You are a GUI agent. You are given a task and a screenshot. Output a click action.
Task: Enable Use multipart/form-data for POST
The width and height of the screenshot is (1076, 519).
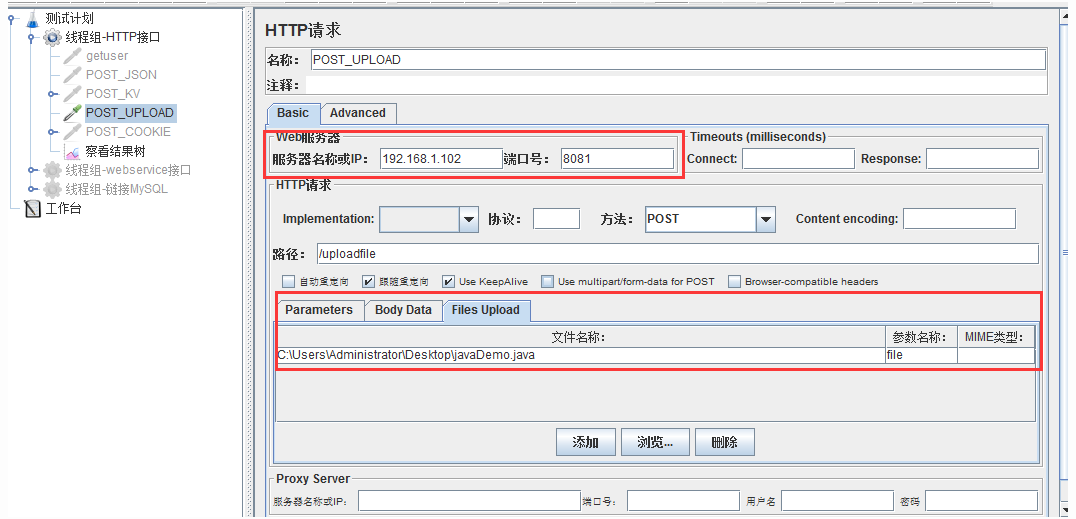coord(547,281)
